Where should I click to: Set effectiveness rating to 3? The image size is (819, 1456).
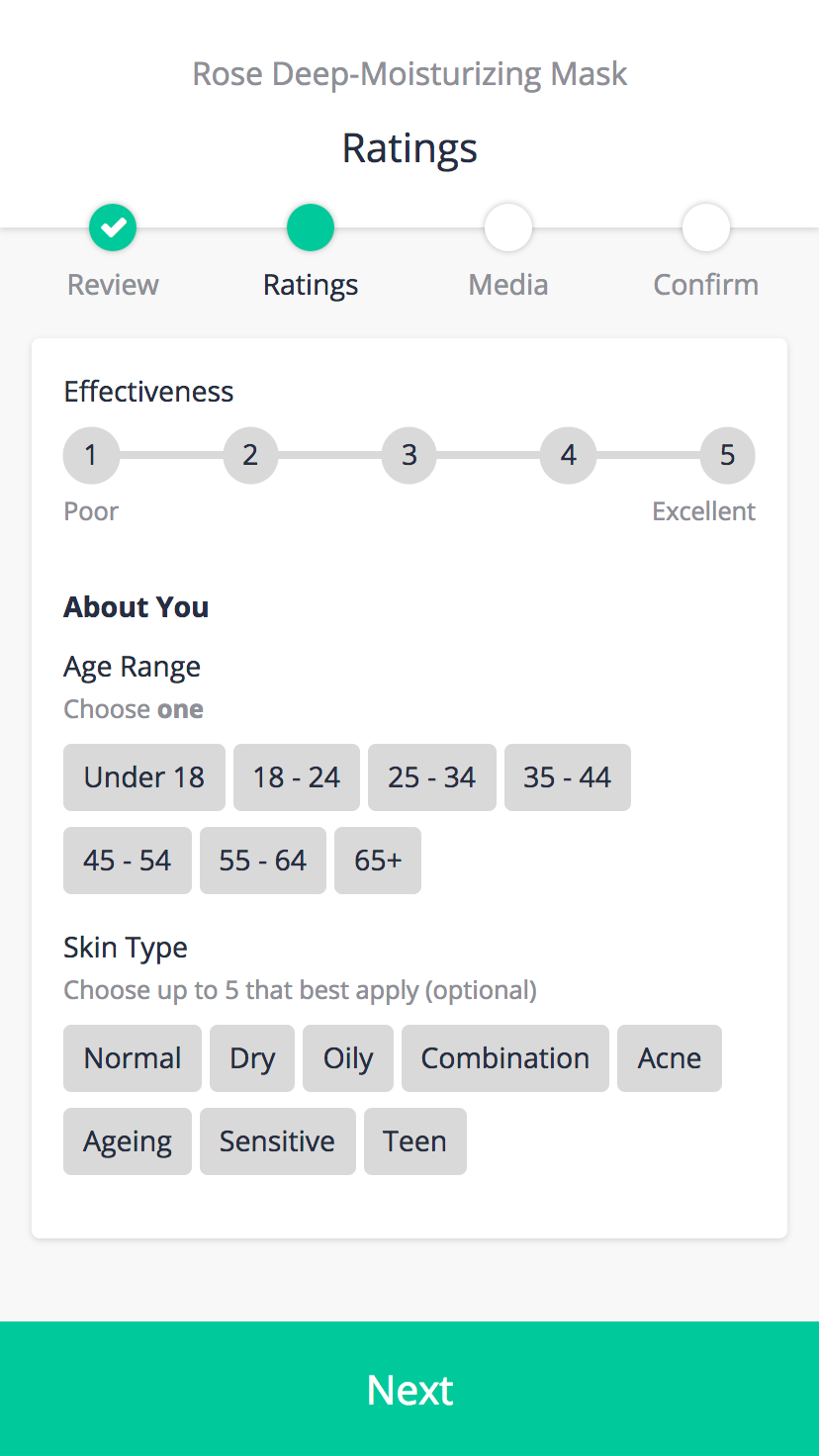click(409, 455)
